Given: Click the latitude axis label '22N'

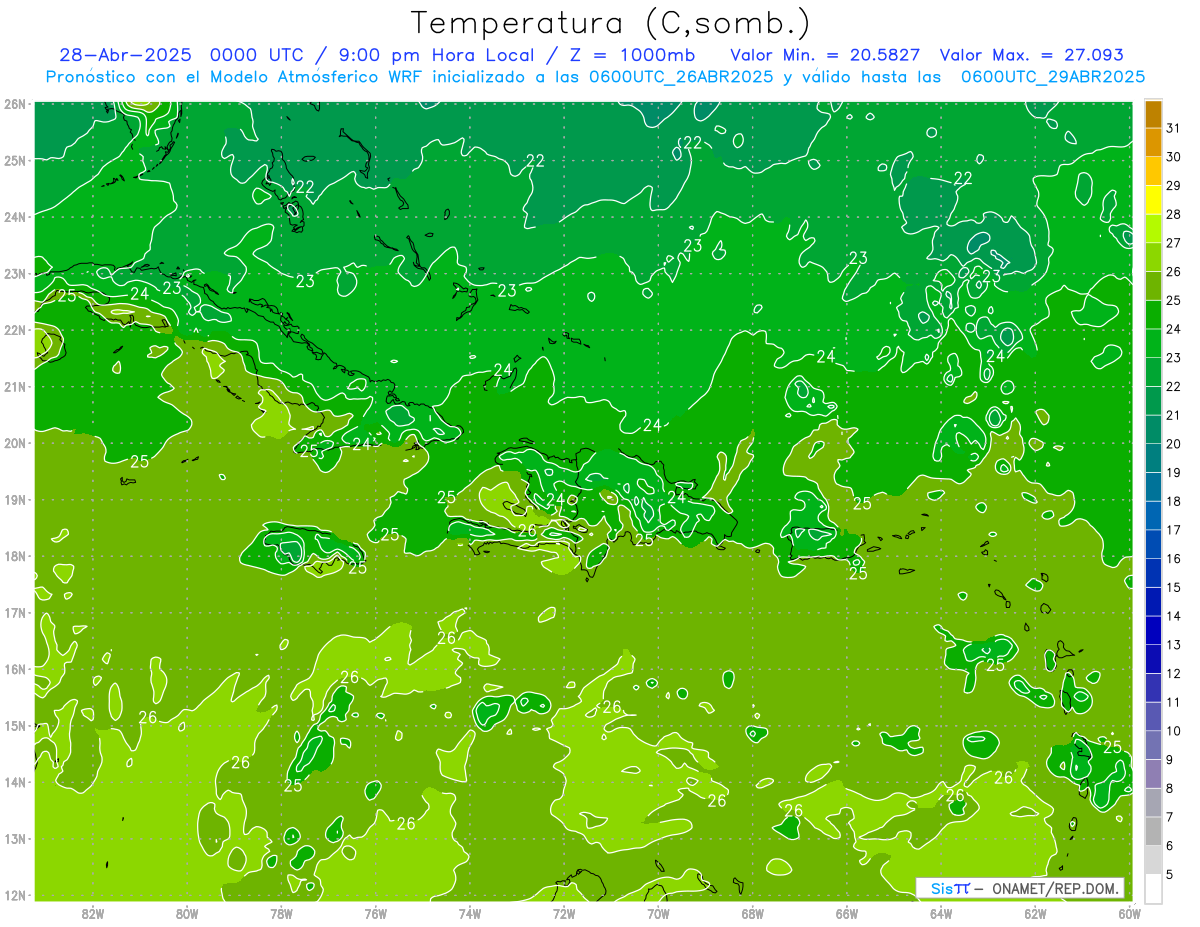Looking at the screenshot, I should [x=15, y=330].
